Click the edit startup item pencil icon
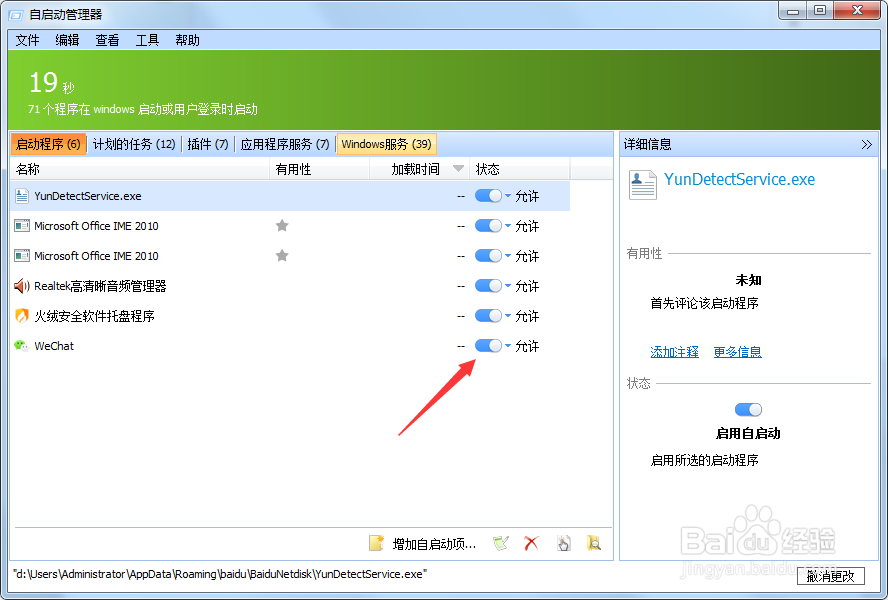This screenshot has height=600, width=888. tap(501, 543)
